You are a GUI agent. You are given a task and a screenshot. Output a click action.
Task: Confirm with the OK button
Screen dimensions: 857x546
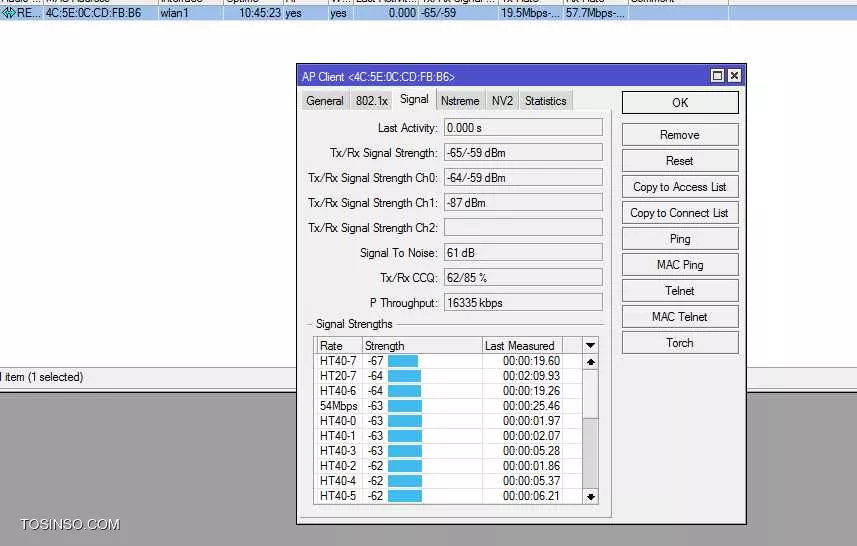680,102
